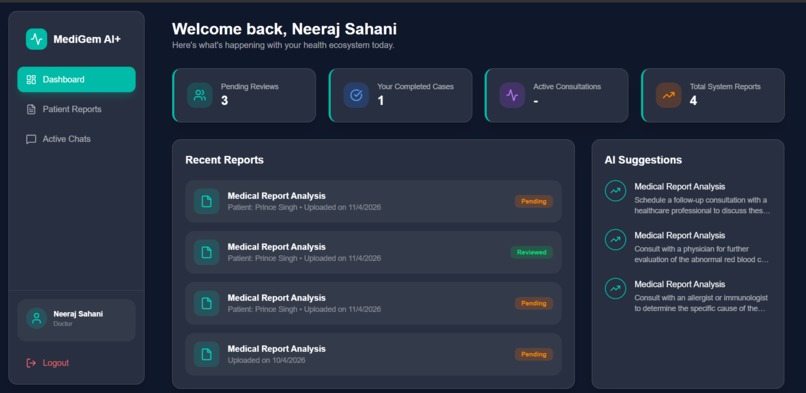Click the Completed Cases checkmark icon
This screenshot has height=393, width=806.
[x=356, y=95]
